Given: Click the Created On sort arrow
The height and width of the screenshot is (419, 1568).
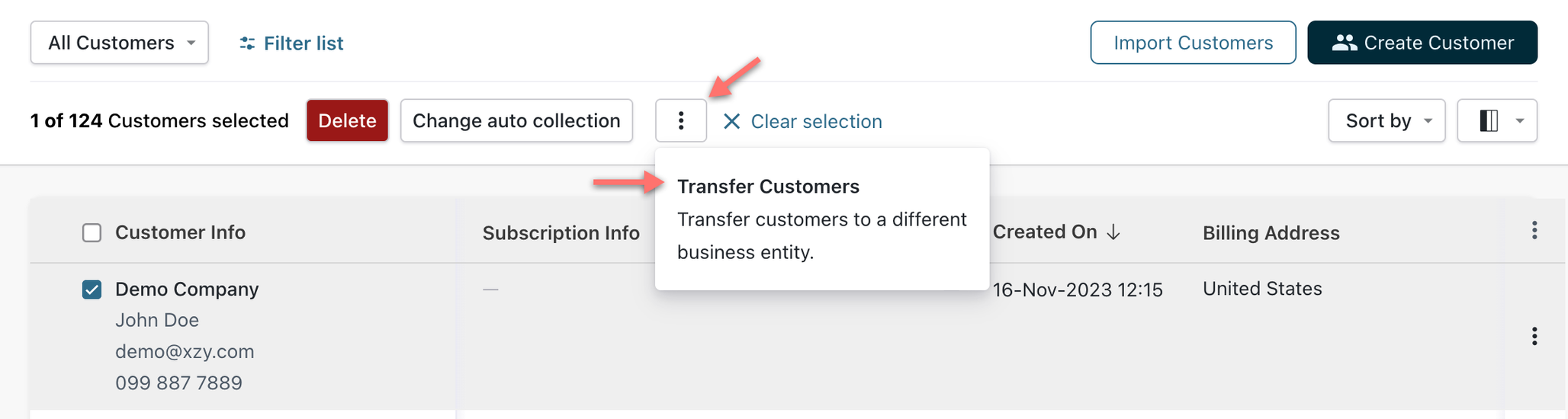Looking at the screenshot, I should point(1113,232).
